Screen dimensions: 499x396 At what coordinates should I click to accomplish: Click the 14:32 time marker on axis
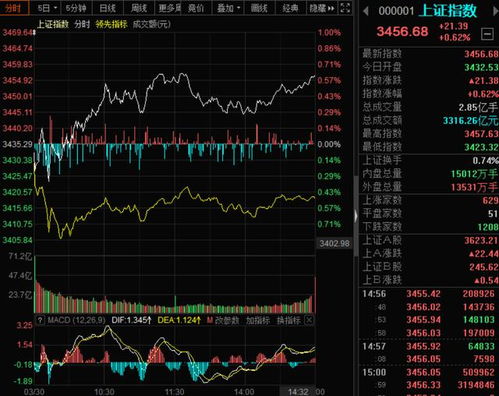tap(297, 391)
